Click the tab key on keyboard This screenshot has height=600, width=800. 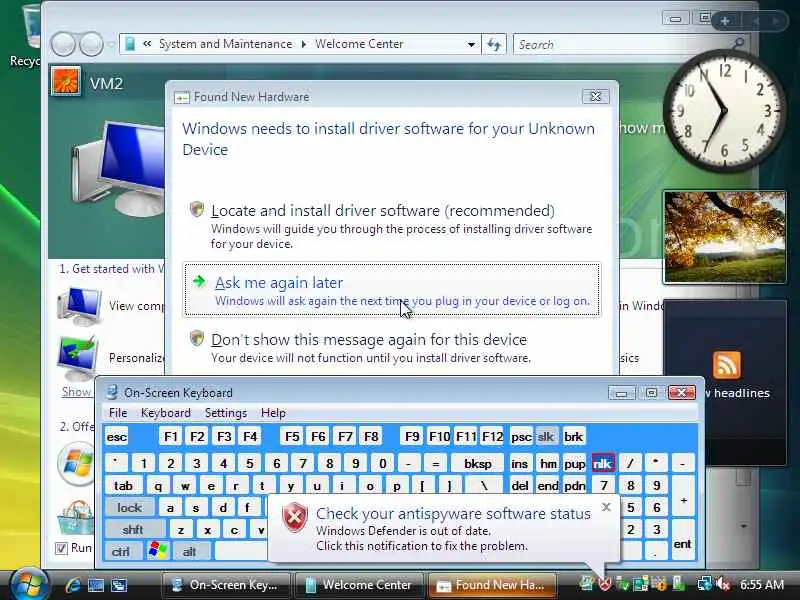click(x=123, y=485)
